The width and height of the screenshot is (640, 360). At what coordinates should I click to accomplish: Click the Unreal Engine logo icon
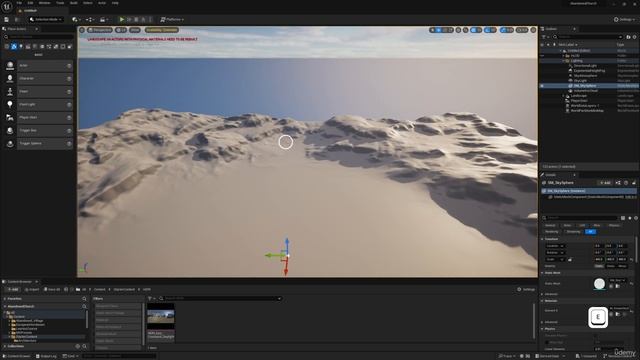coord(7,6)
